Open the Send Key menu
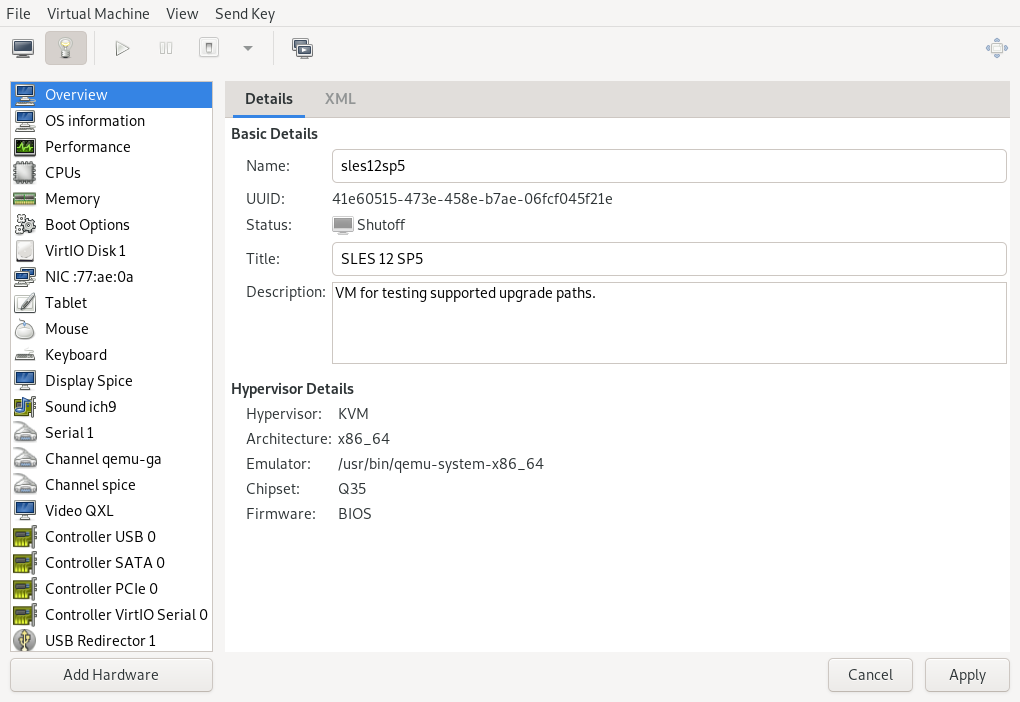The height and width of the screenshot is (702, 1020). click(x=245, y=14)
